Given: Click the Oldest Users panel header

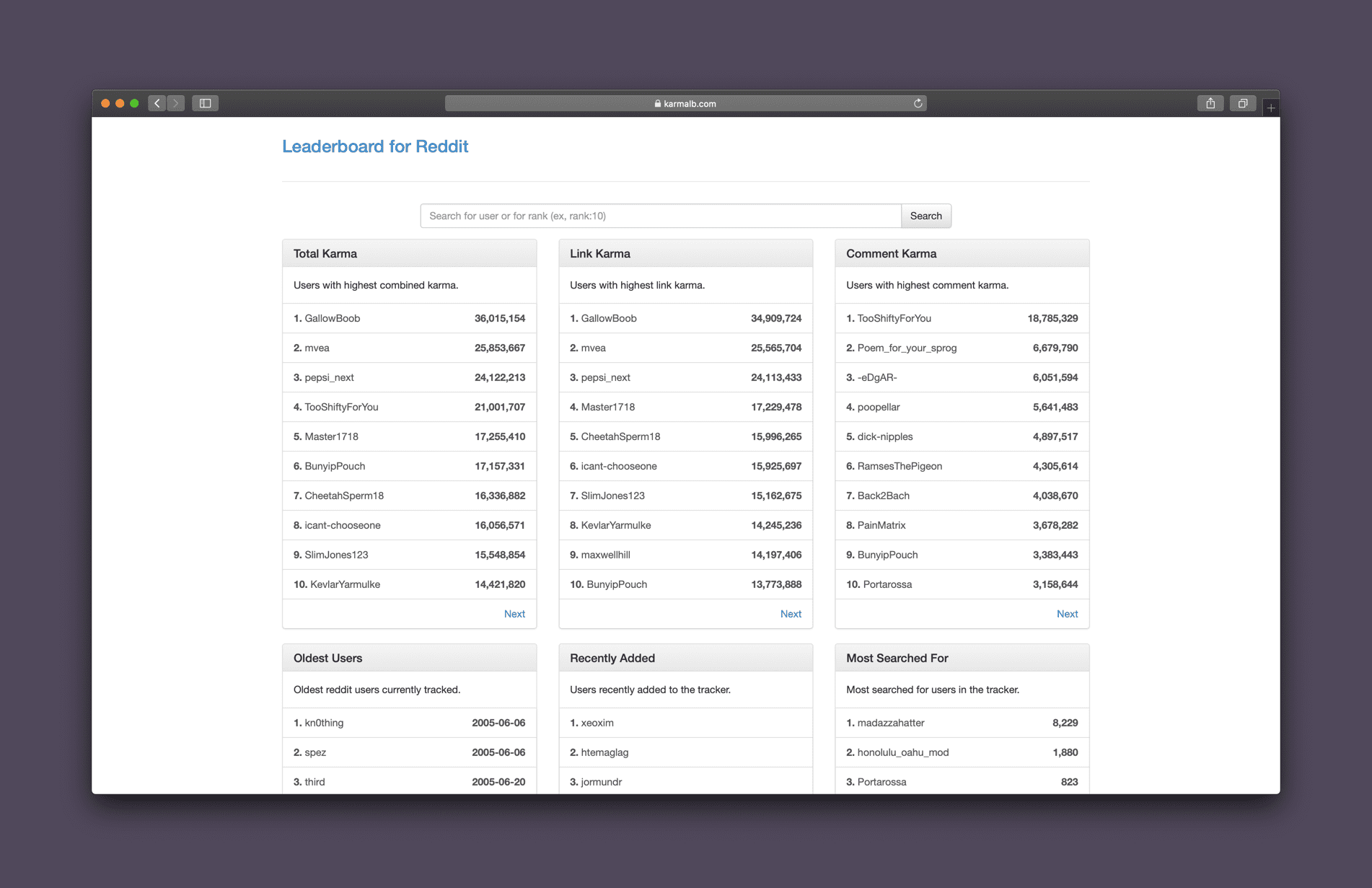Looking at the screenshot, I should pos(409,658).
